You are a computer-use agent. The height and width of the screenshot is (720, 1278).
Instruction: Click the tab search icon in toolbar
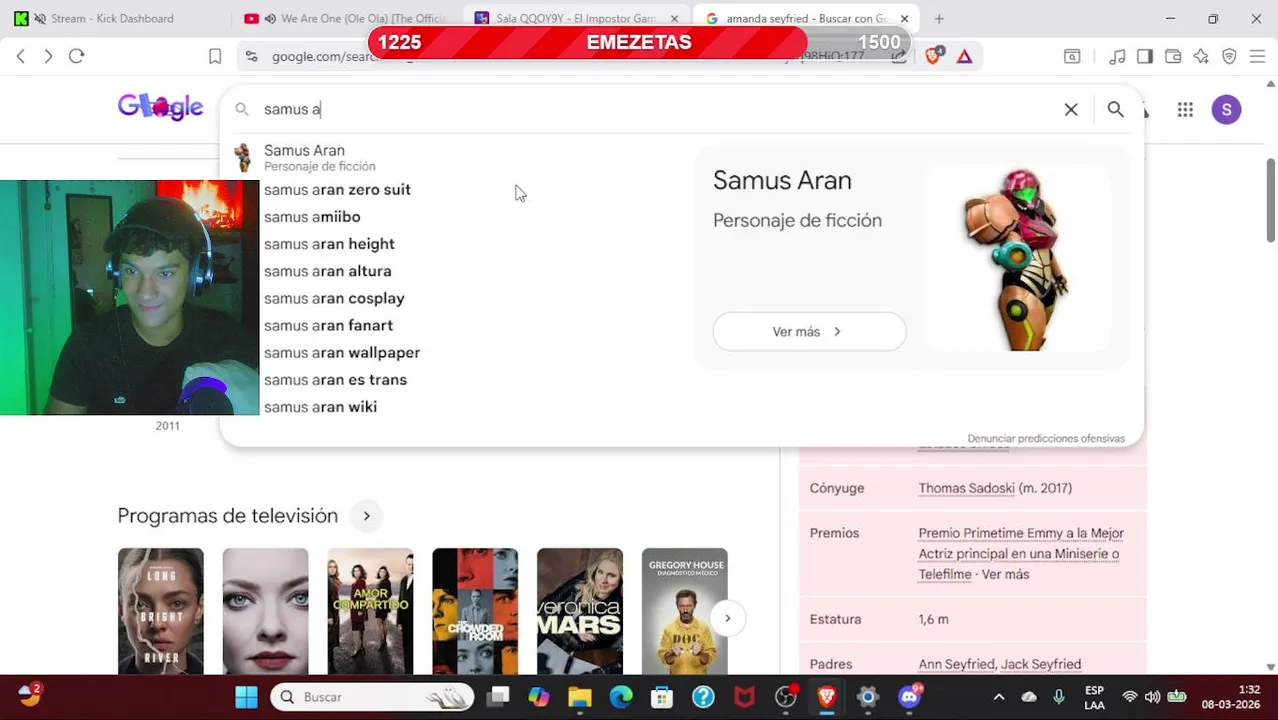point(1072,56)
